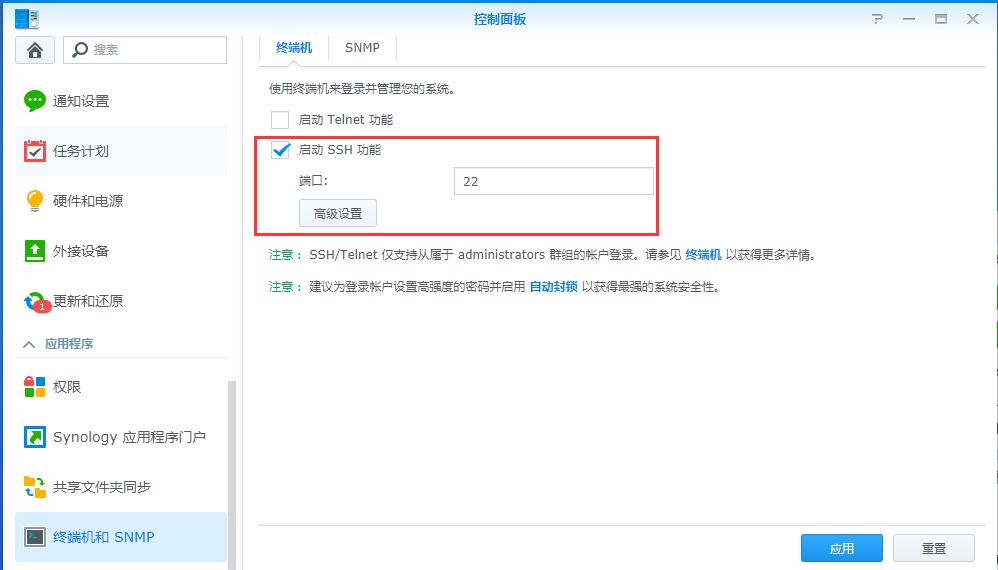Open 任务计划 calendar icon
The height and width of the screenshot is (570, 998).
pyautogui.click(x=35, y=151)
